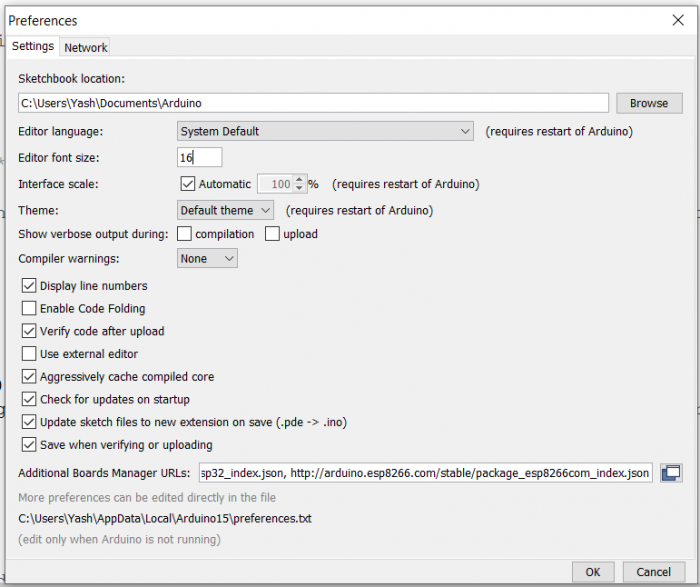Click Browse for sketchbook location

[649, 103]
